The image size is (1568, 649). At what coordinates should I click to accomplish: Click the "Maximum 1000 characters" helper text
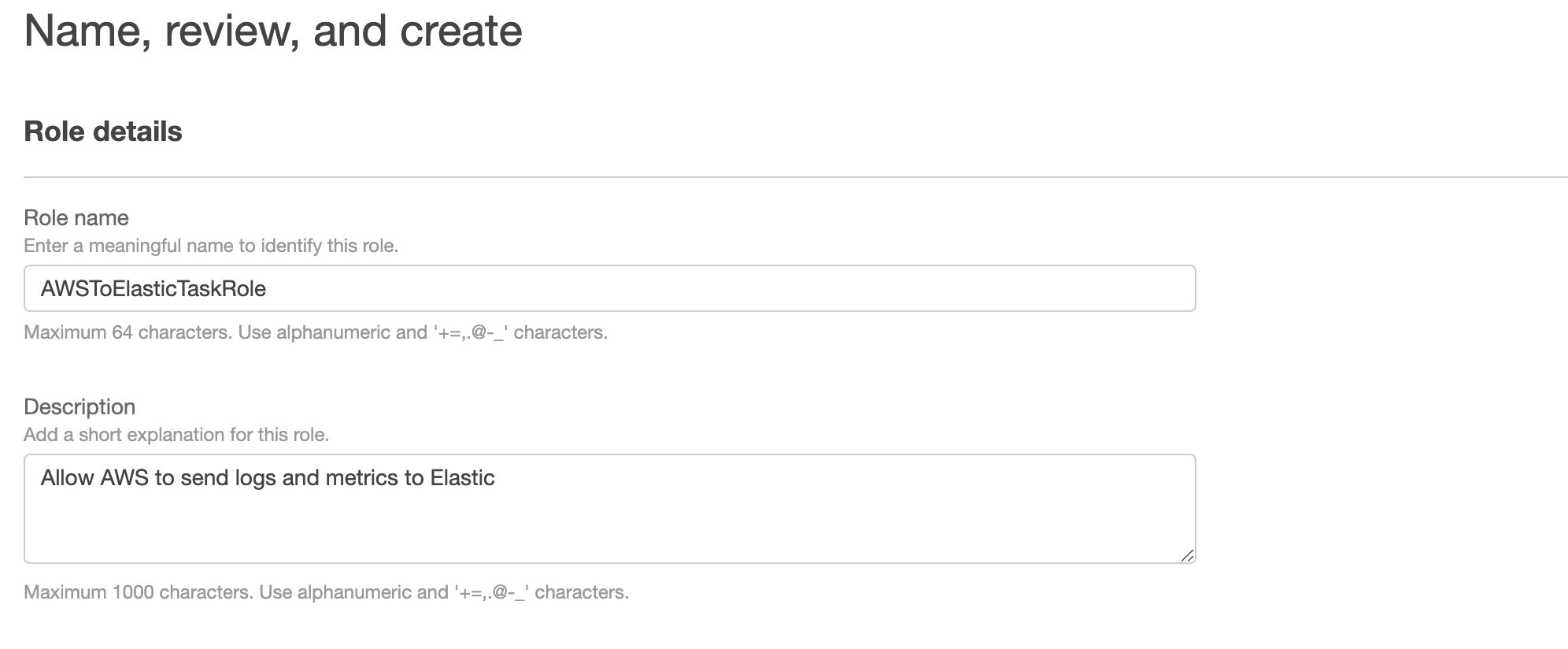[139, 592]
